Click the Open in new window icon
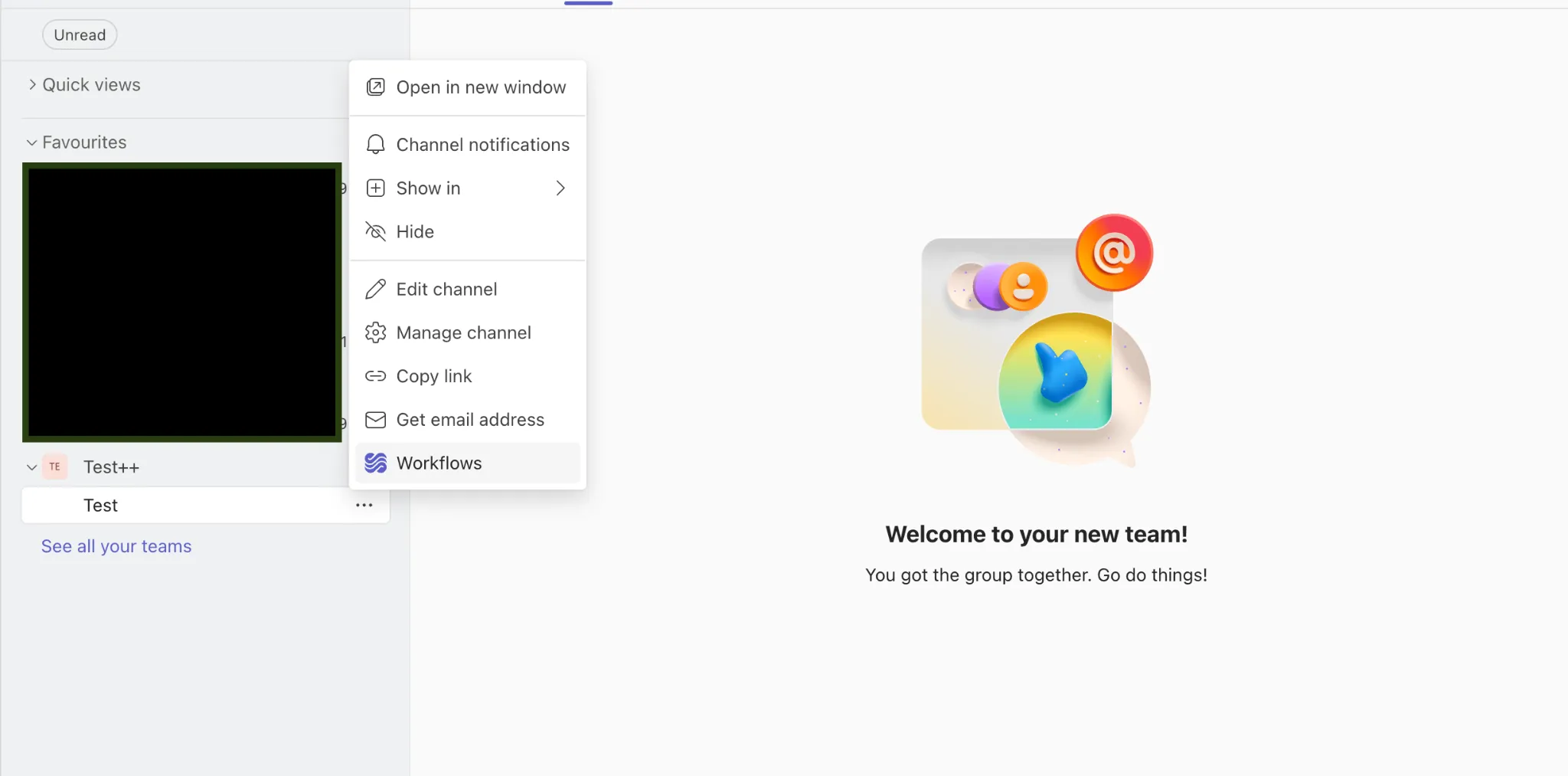1568x776 pixels. click(375, 87)
